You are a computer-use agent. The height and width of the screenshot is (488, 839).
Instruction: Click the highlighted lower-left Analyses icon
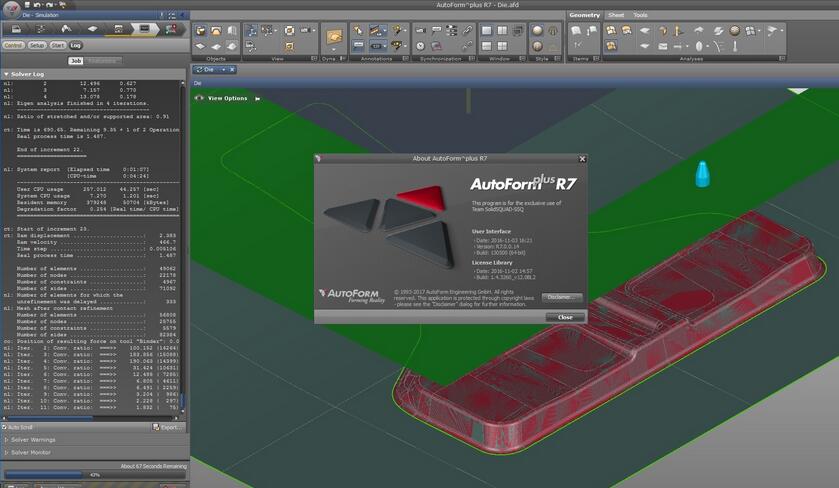tap(611, 46)
